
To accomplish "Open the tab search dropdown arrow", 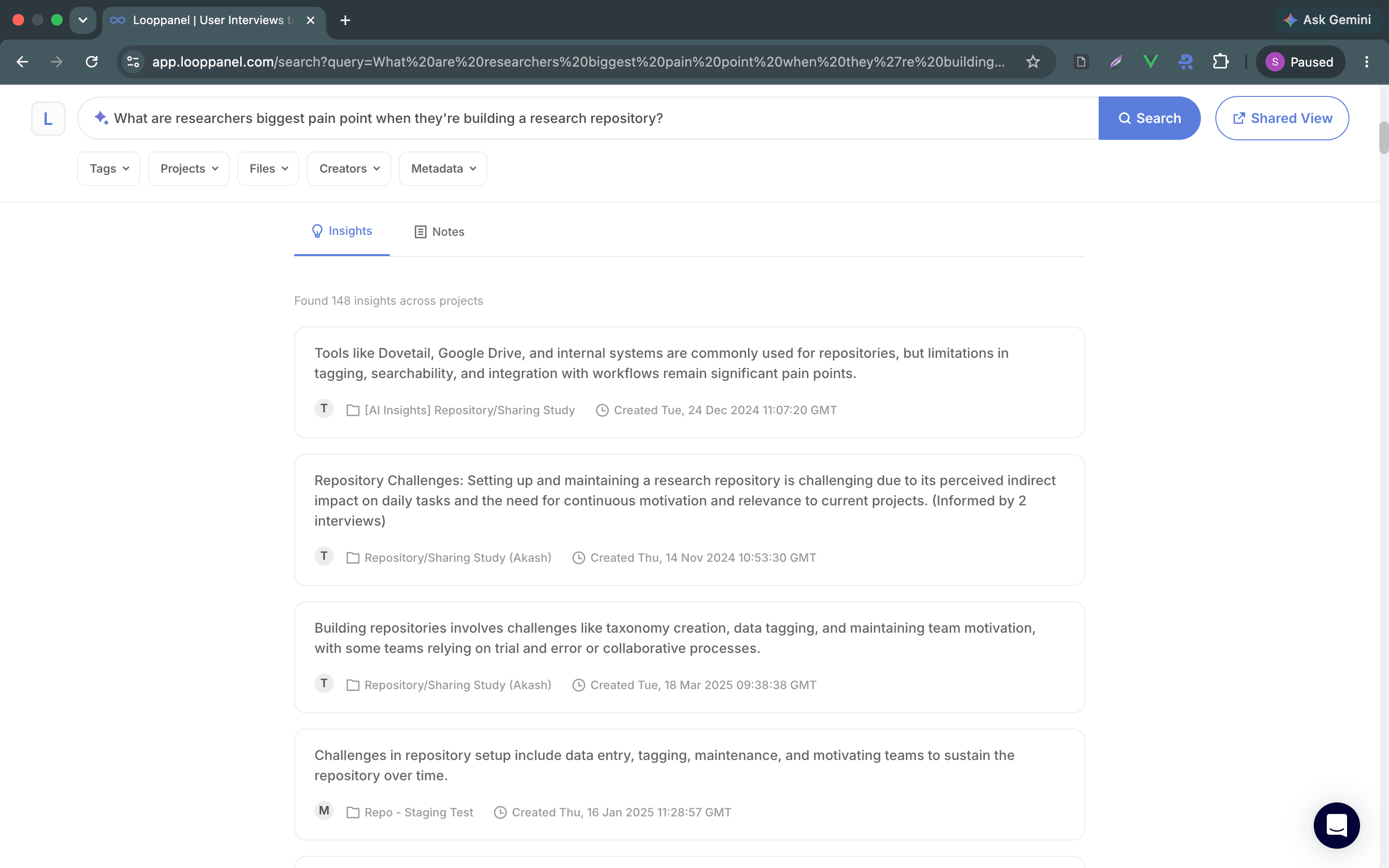I will pyautogui.click(x=82, y=20).
